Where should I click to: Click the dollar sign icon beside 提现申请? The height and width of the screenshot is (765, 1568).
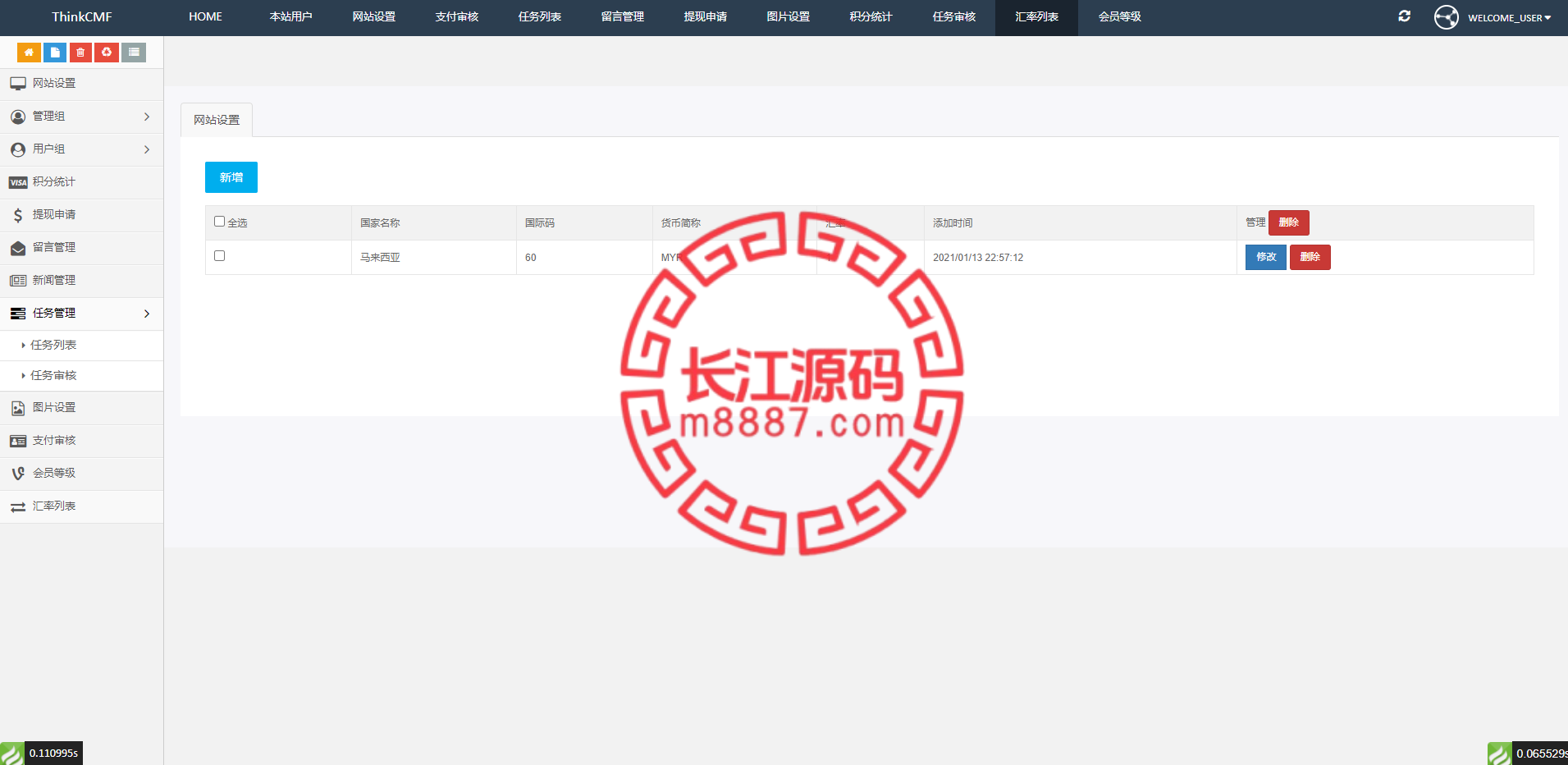pos(18,215)
